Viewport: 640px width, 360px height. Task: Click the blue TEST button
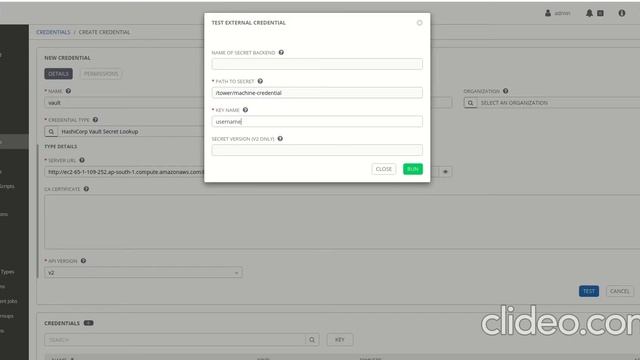point(589,291)
